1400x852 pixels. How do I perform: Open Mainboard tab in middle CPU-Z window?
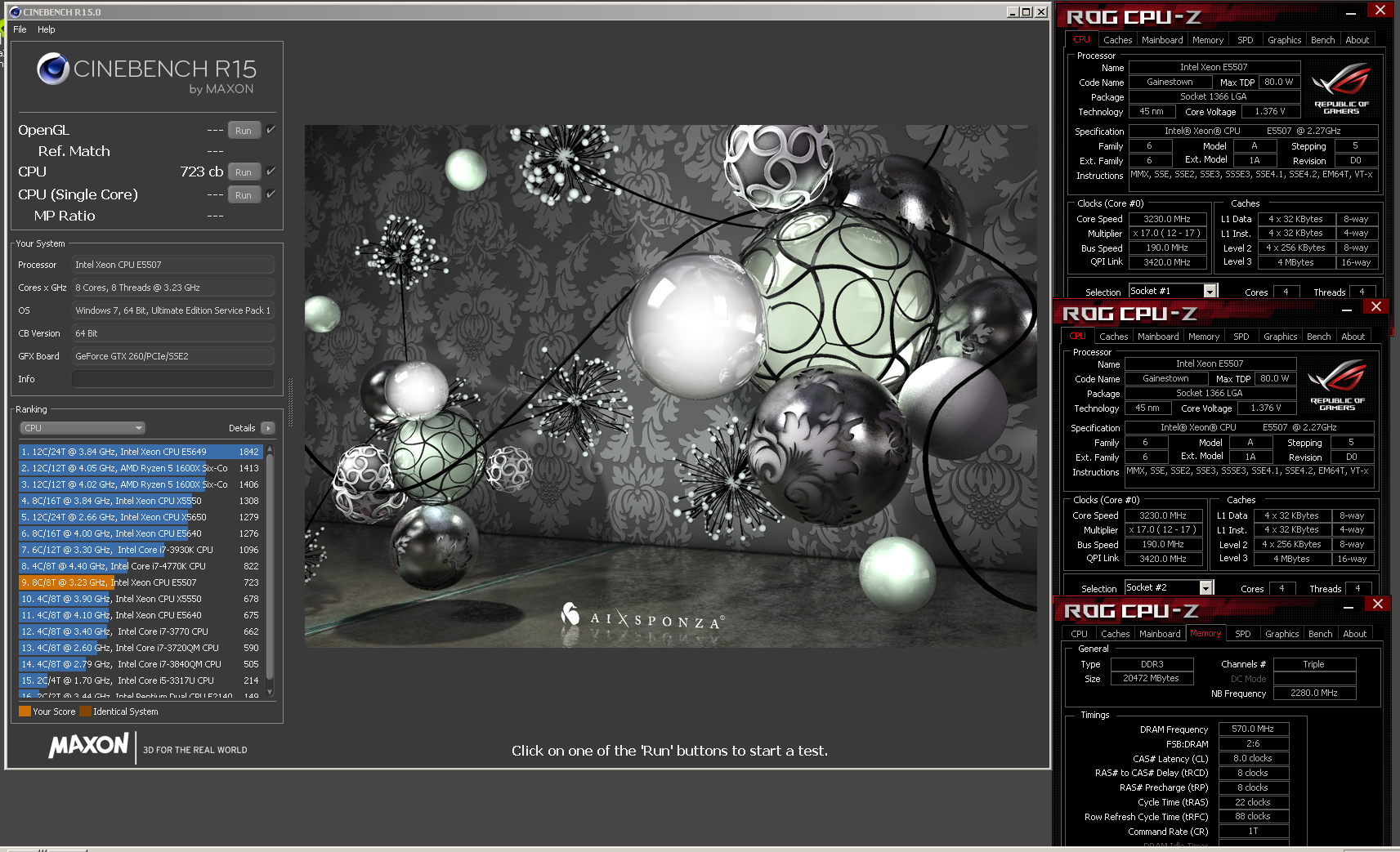point(1158,337)
